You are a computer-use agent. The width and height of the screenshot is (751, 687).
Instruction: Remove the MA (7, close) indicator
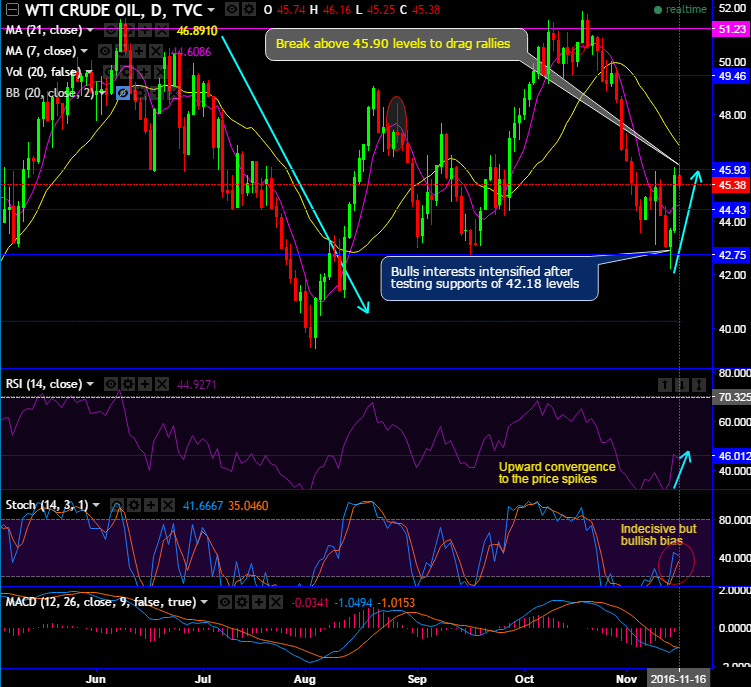pyautogui.click(x=155, y=51)
